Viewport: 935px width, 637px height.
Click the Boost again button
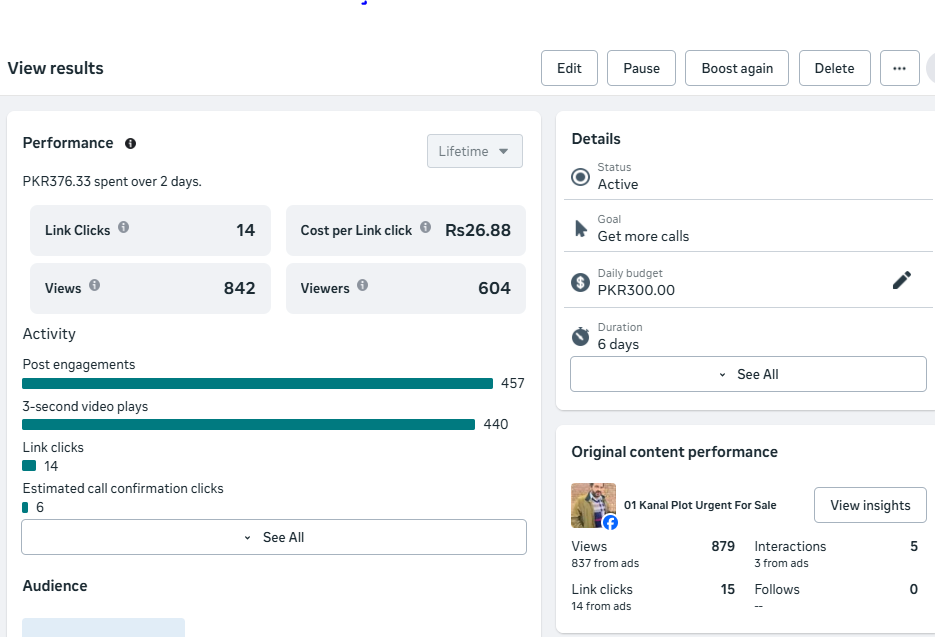[x=737, y=68]
